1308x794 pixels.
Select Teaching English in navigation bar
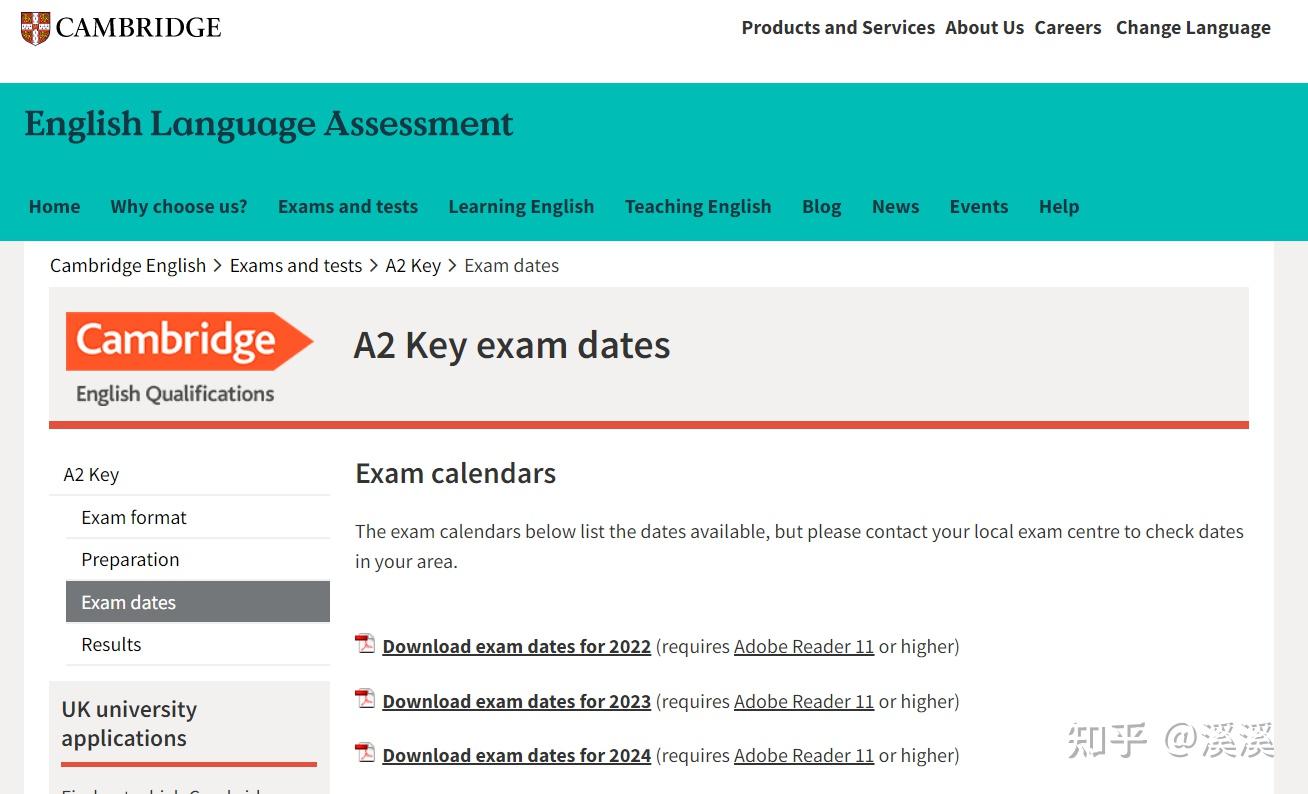698,207
